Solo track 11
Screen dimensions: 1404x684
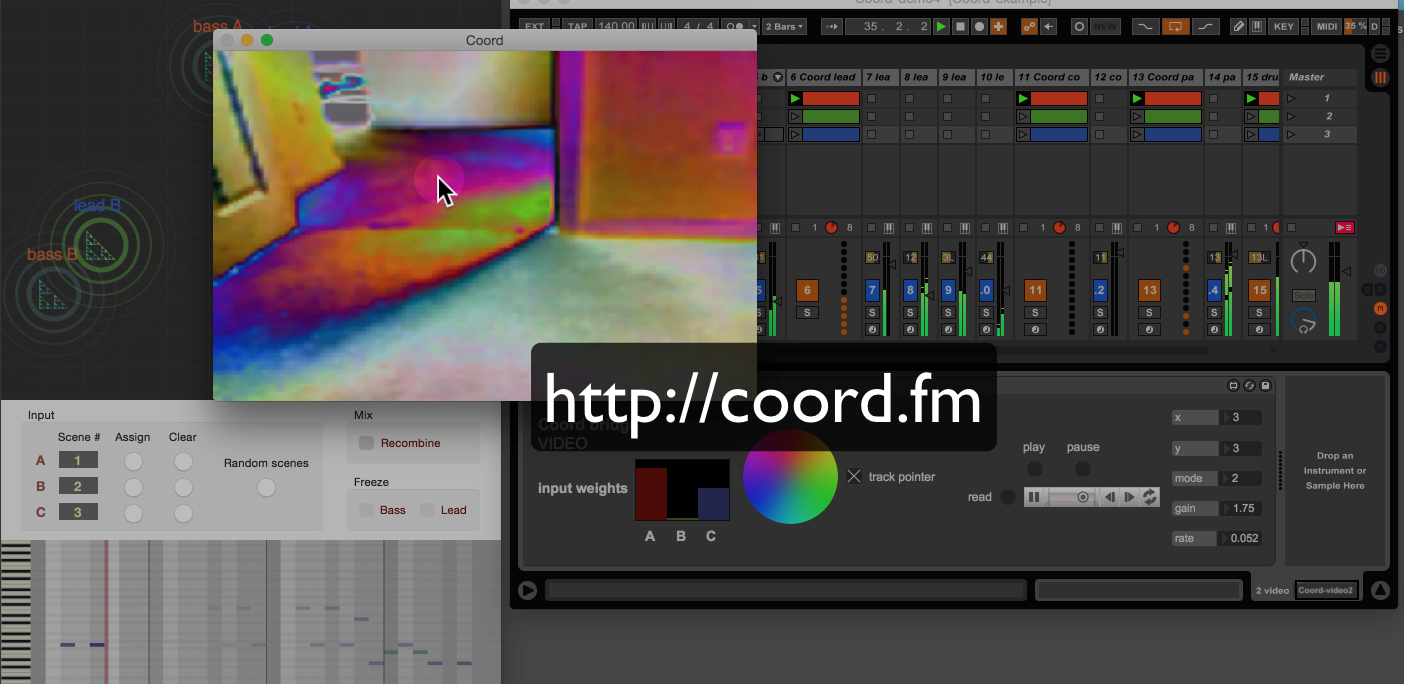pos(1035,313)
